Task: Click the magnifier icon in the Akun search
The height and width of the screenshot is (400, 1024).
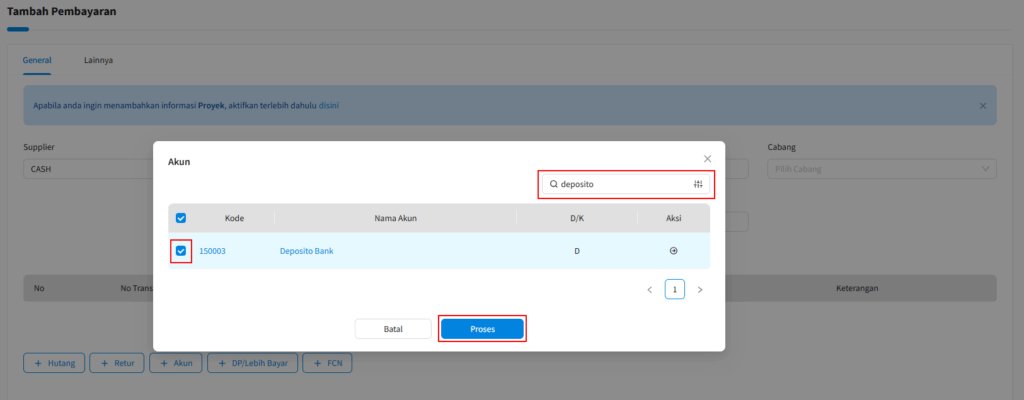Action: [x=553, y=184]
